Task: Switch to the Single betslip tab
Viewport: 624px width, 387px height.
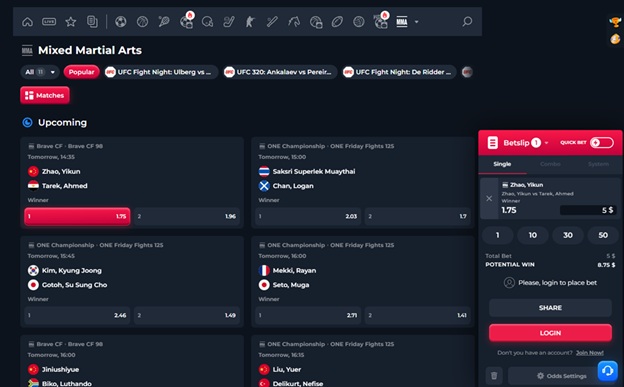Action: coord(502,164)
